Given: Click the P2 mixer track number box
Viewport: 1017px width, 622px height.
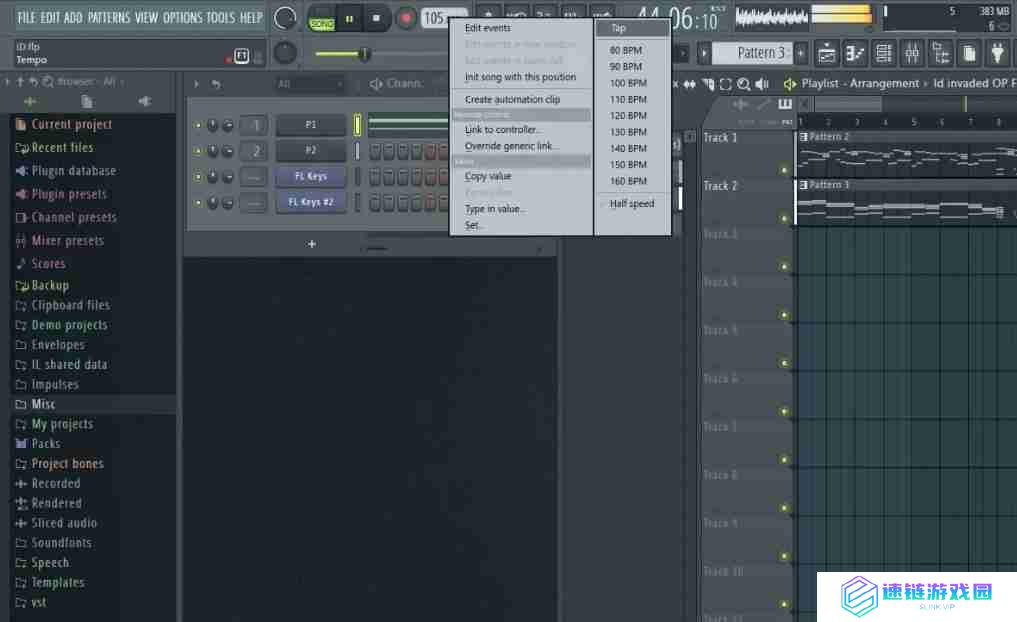Looking at the screenshot, I should pos(254,151).
